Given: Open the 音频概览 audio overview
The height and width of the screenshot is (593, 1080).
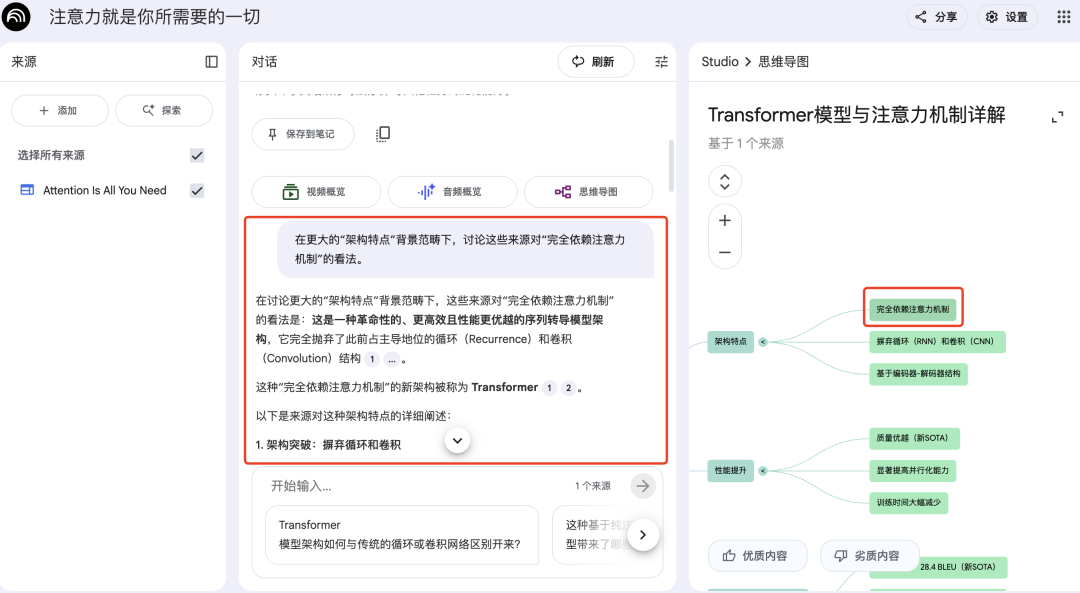Looking at the screenshot, I should coord(452,191).
